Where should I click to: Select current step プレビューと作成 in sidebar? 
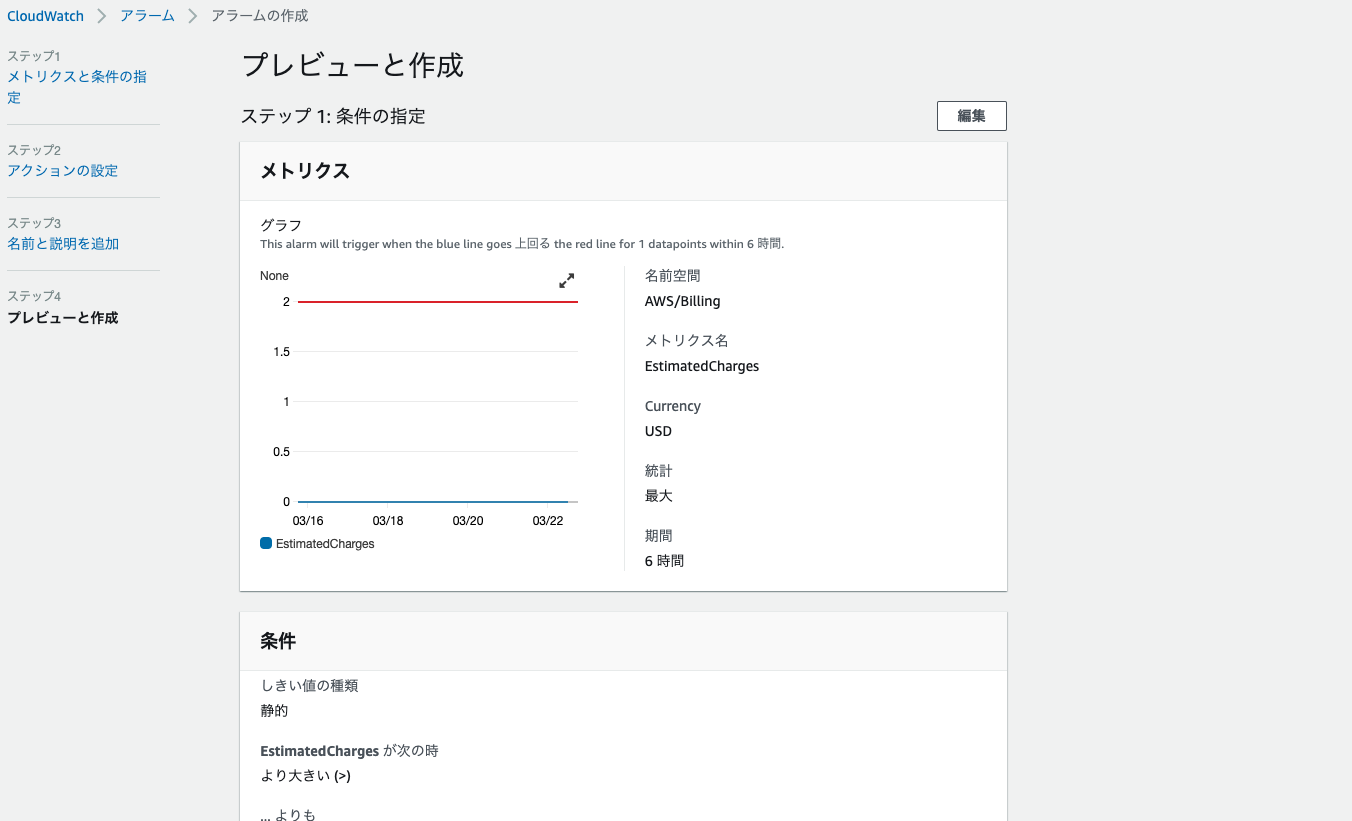click(x=62, y=318)
